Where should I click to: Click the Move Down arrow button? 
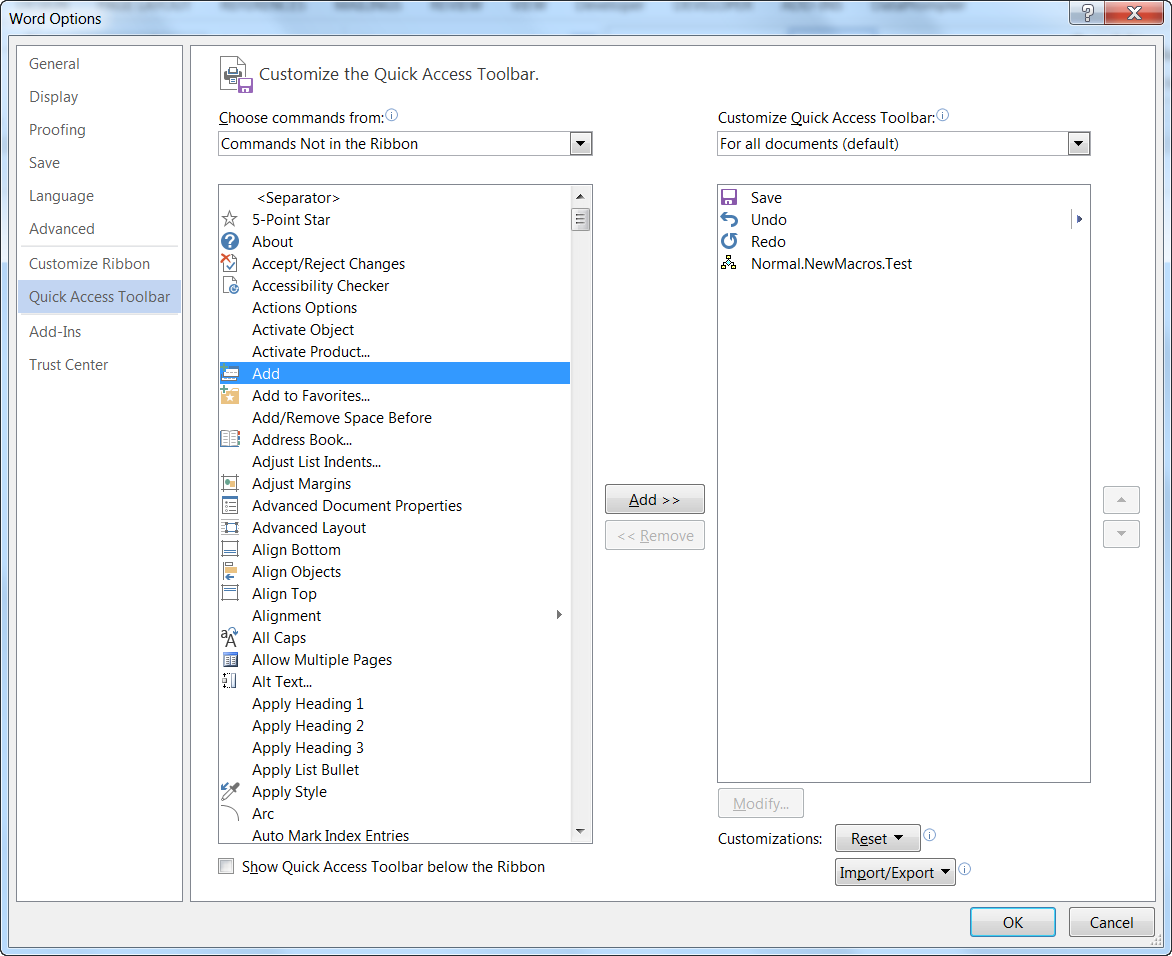click(x=1121, y=534)
